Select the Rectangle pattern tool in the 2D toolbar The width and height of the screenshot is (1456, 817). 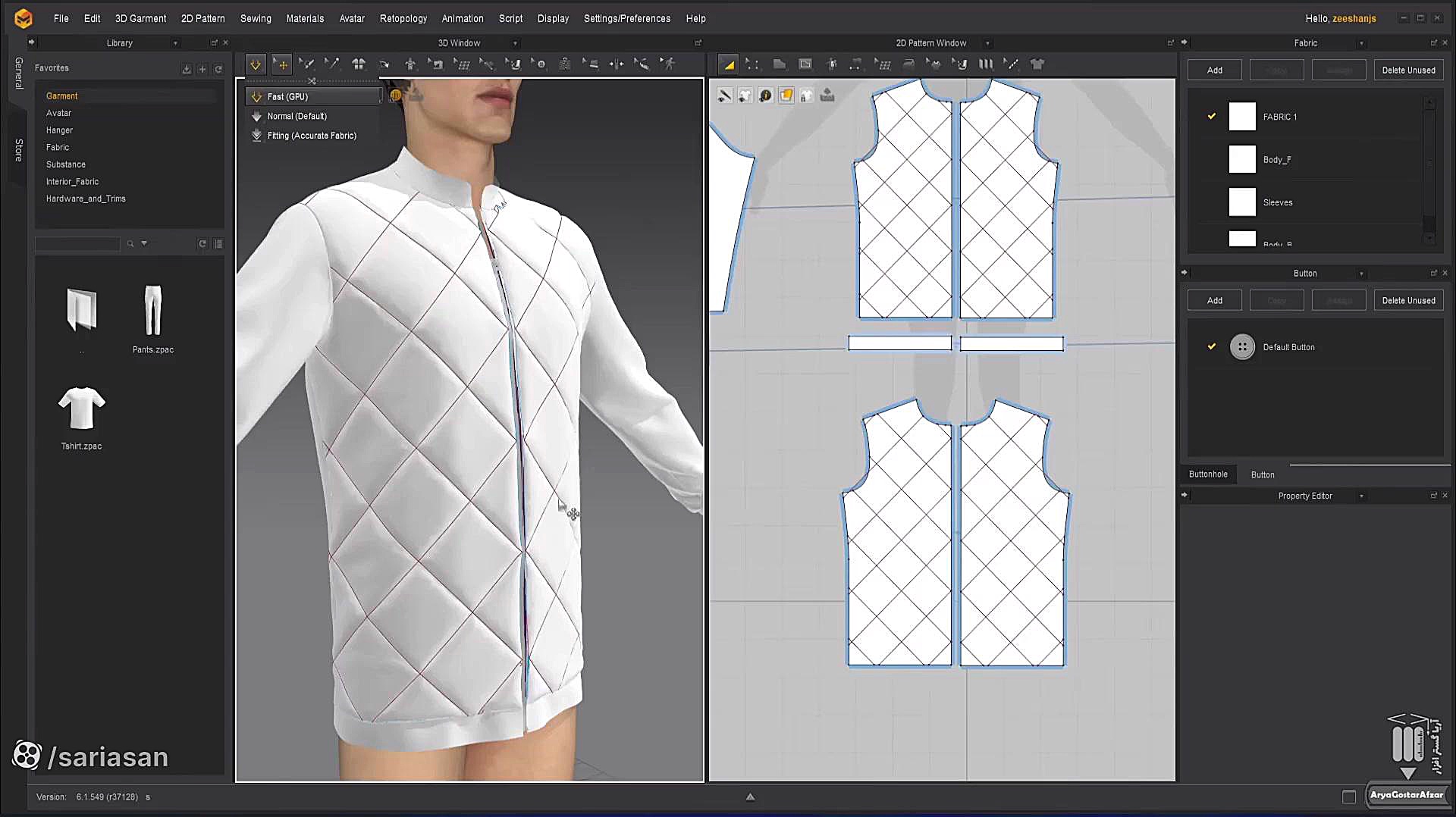pos(805,64)
